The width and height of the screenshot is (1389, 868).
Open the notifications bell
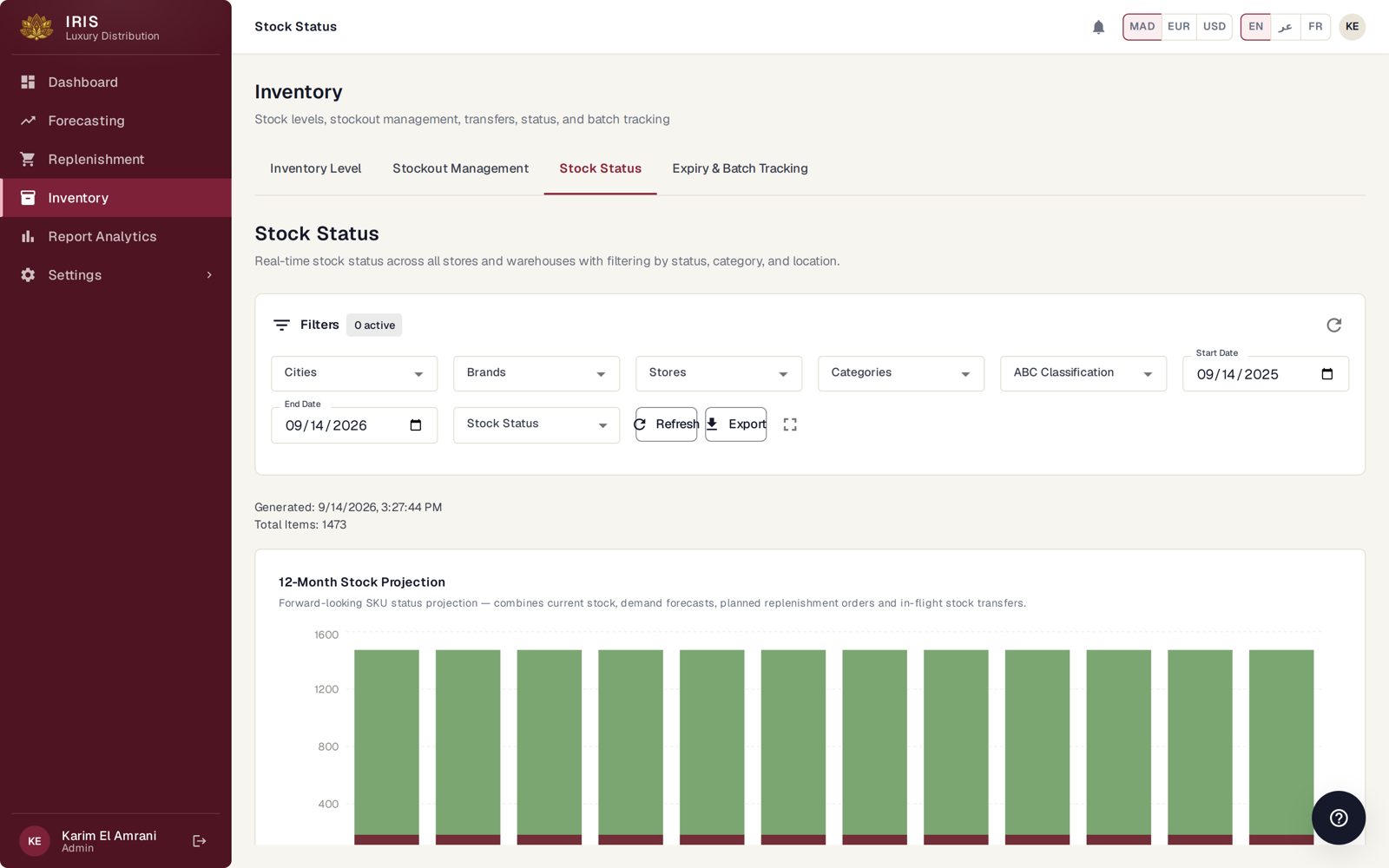(x=1098, y=27)
